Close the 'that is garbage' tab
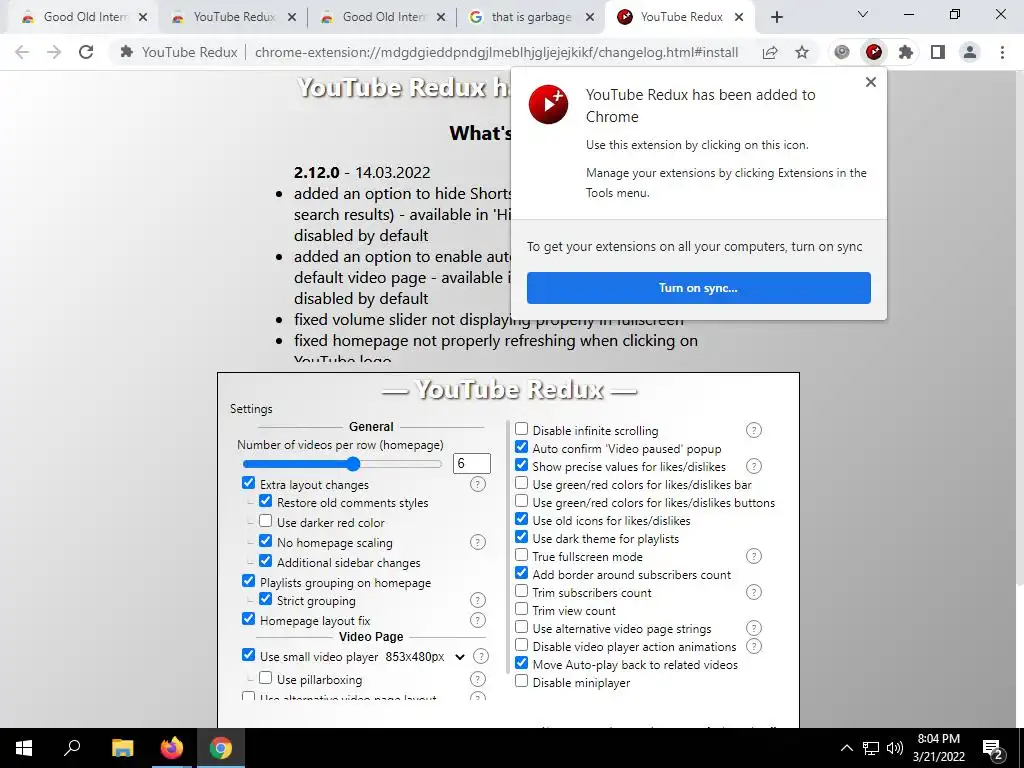The image size is (1024, 768). (590, 18)
